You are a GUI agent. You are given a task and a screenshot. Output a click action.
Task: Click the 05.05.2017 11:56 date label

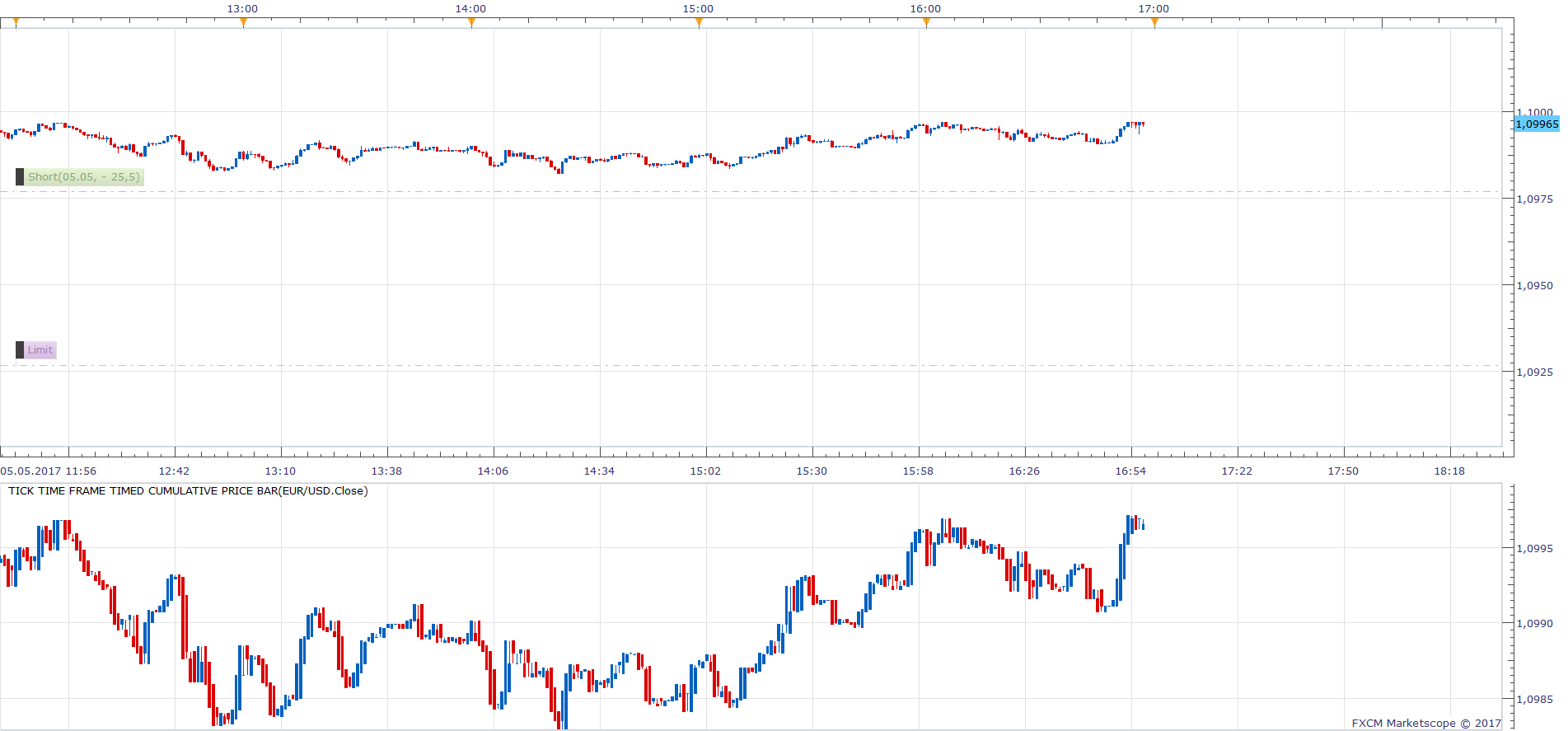tap(49, 471)
